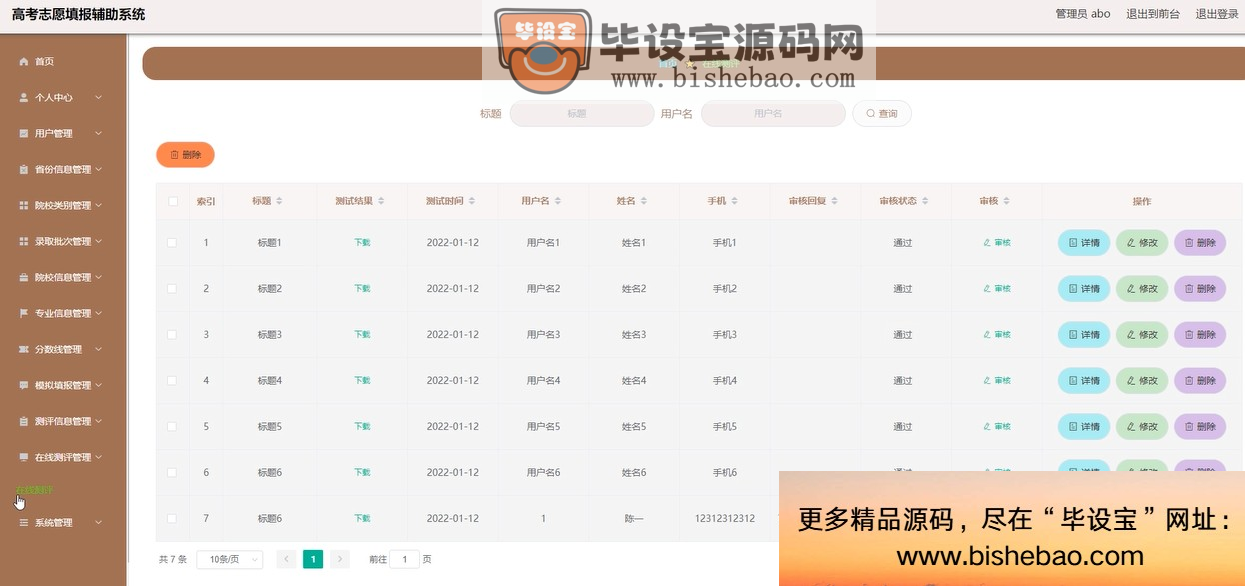
Task: Sort by the 姓名 column arrows
Action: pyautogui.click(x=643, y=201)
